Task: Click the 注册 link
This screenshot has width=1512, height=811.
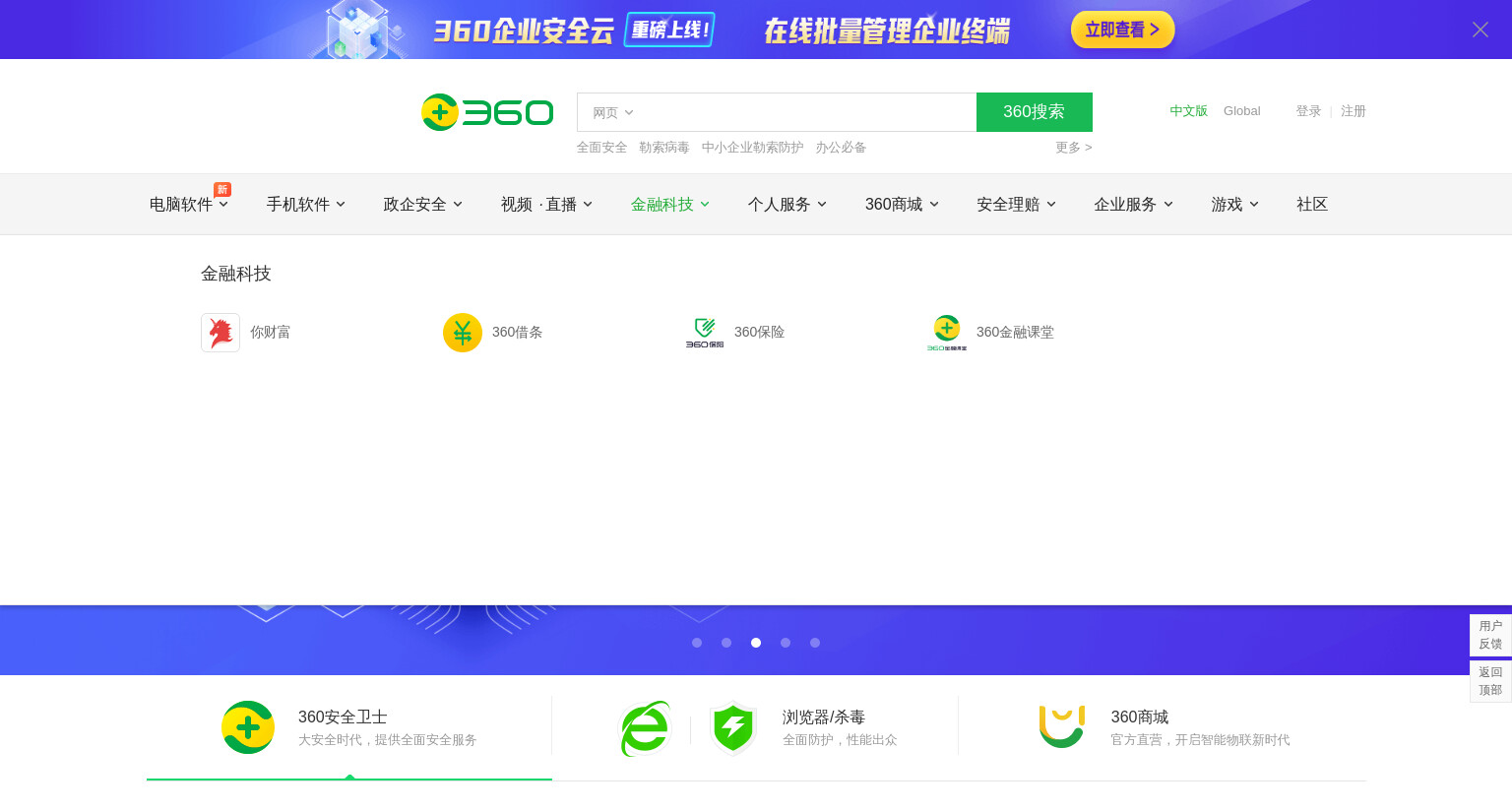Action: point(1354,111)
